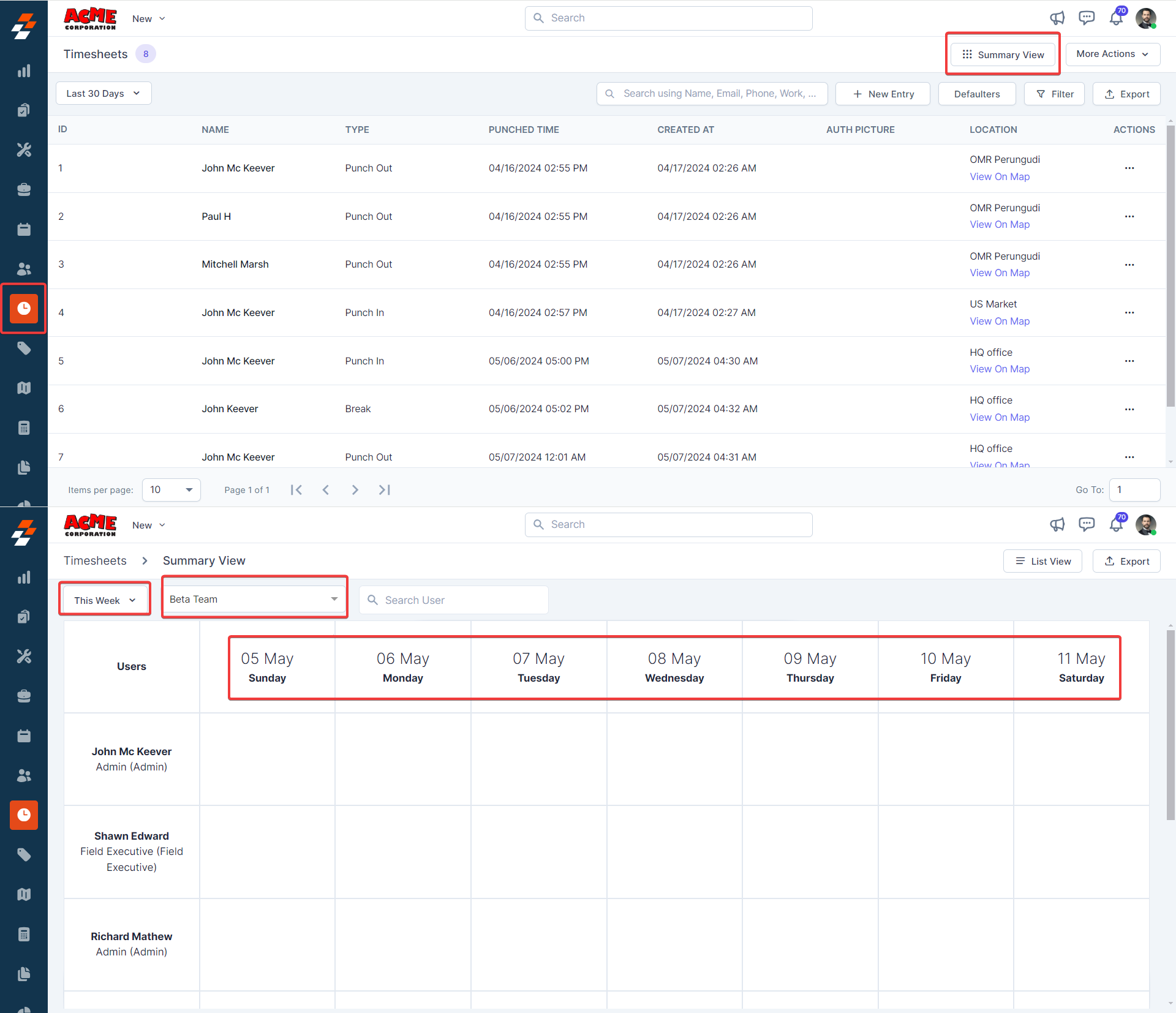This screenshot has height=1013, width=1176.
Task: Go to the last page arrow
Action: [384, 490]
